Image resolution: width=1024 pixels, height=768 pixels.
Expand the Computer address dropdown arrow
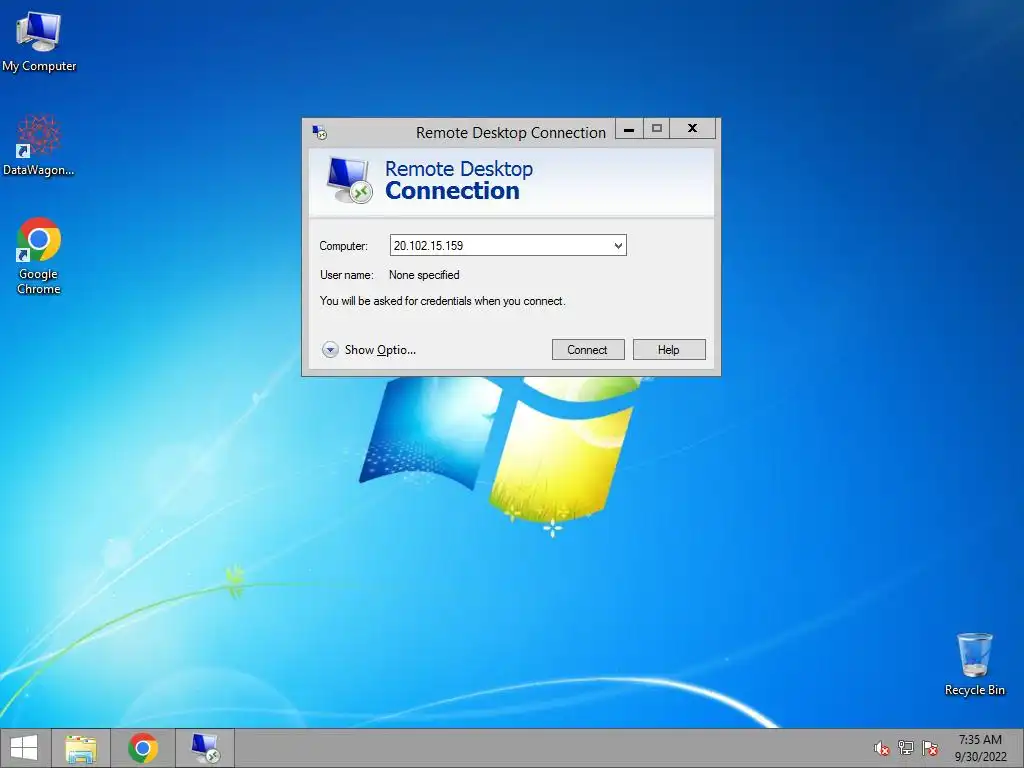click(618, 246)
